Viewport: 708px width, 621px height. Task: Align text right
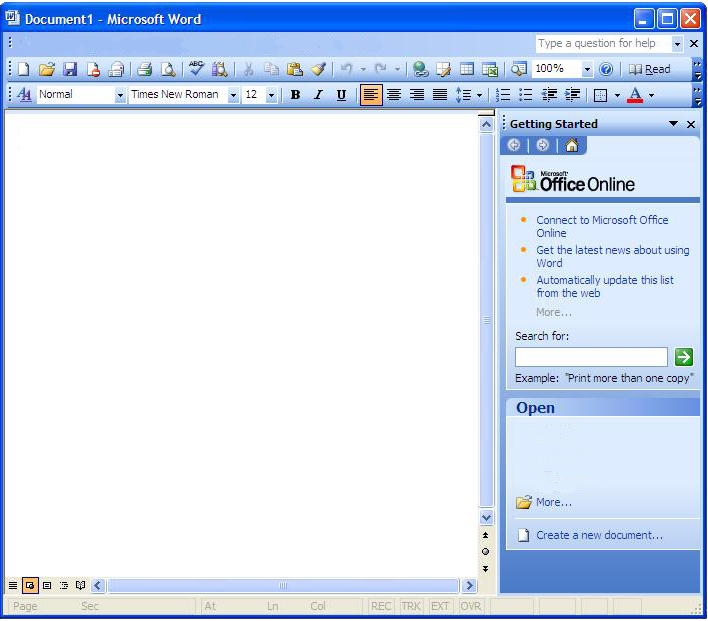[x=417, y=95]
